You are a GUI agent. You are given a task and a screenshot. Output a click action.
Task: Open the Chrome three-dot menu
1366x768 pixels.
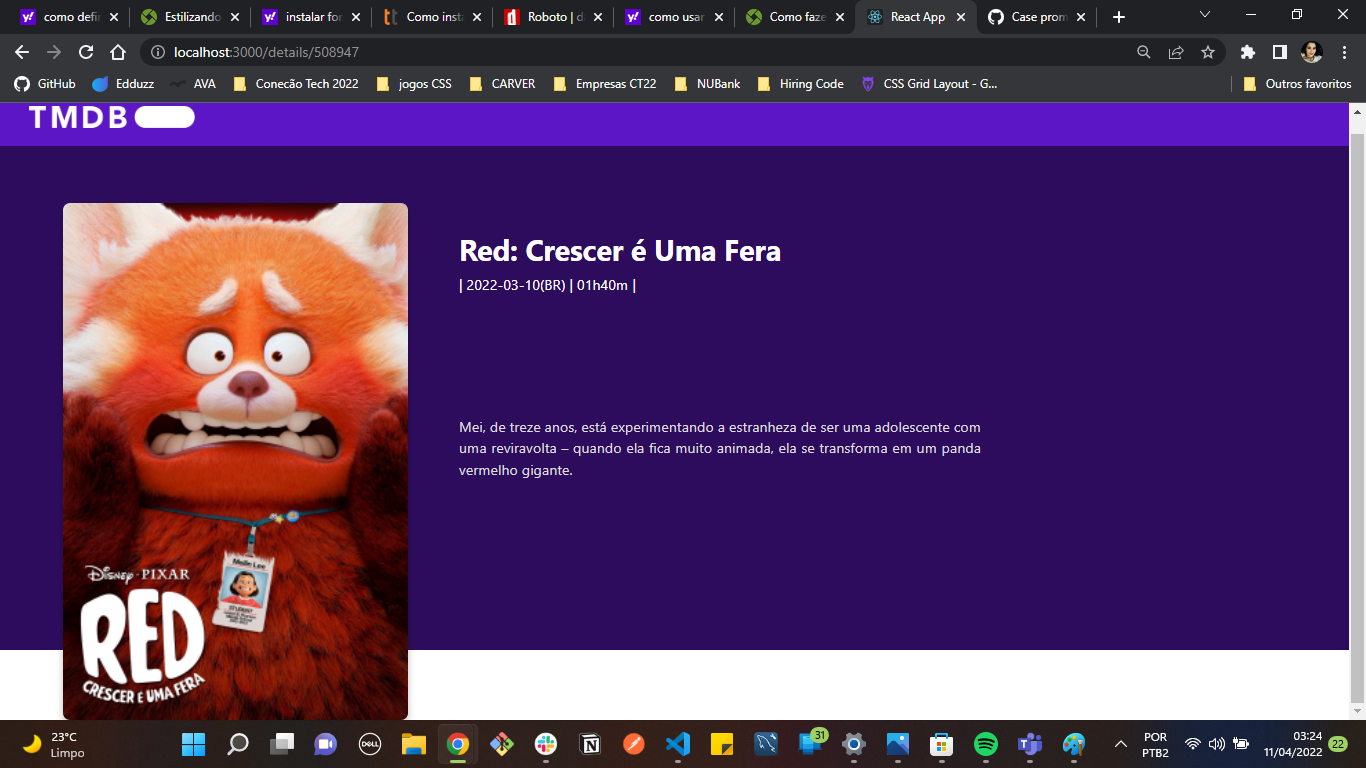click(1344, 52)
